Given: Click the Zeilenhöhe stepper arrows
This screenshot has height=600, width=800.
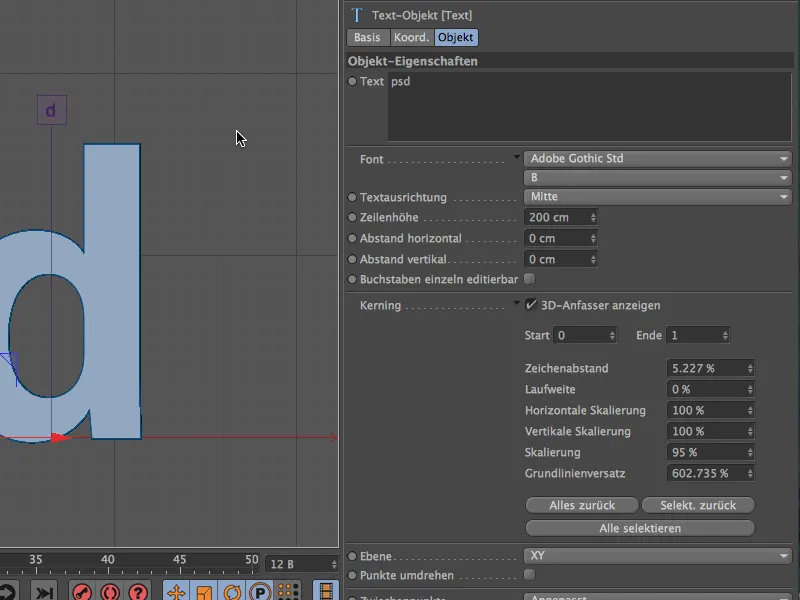Looking at the screenshot, I should coord(593,217).
